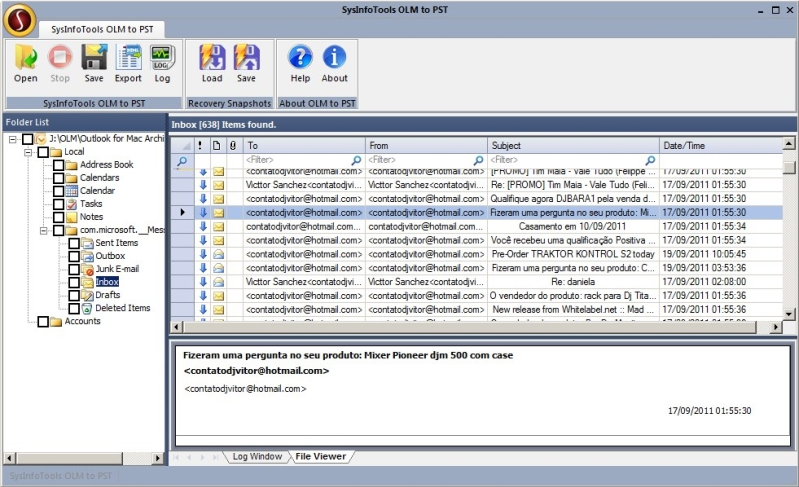Screen dimensions: 799x487
Task: Check the Notes folder checkbox
Action: click(59, 218)
